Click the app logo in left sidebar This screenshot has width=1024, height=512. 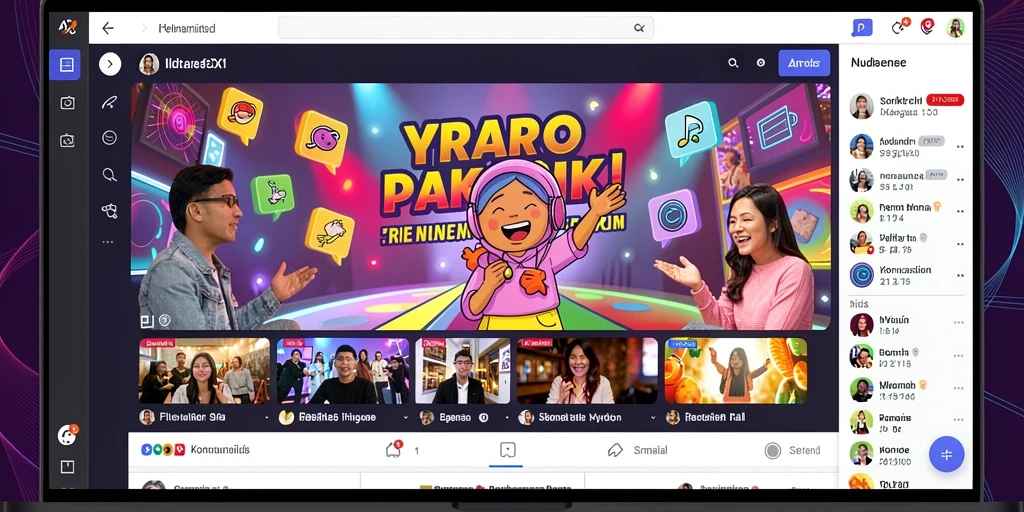coord(68,27)
